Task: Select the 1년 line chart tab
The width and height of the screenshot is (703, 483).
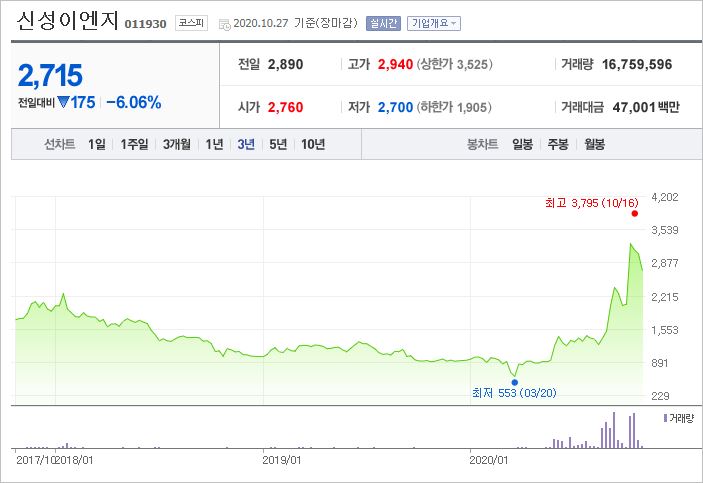Action: (214, 144)
